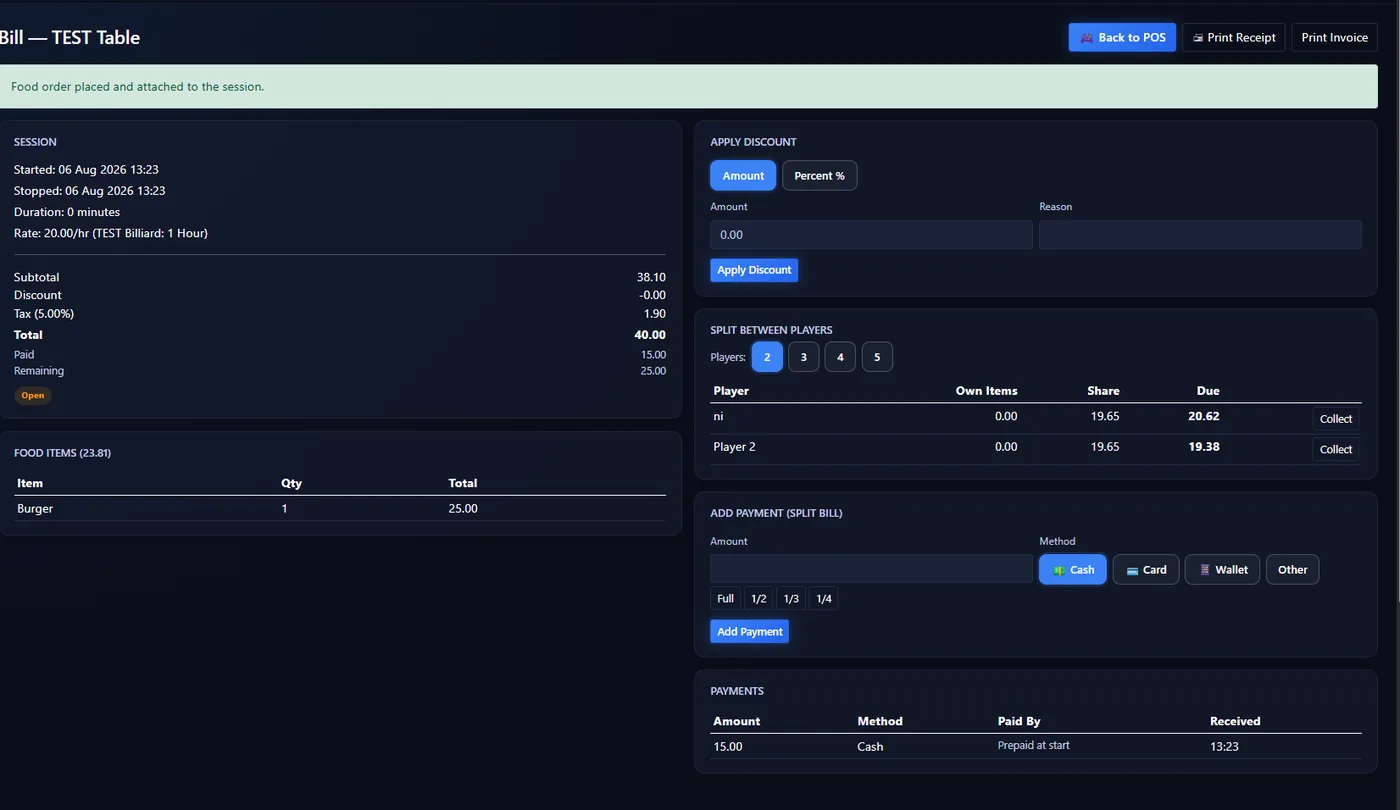Apply the discount

click(754, 270)
